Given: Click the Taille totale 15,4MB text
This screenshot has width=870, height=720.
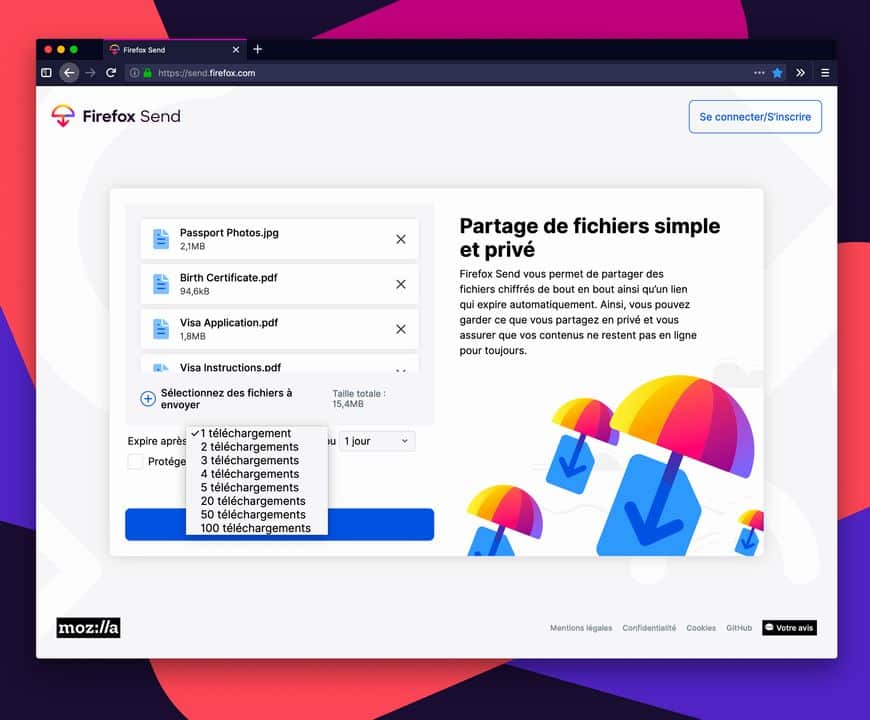Looking at the screenshot, I should (x=359, y=398).
